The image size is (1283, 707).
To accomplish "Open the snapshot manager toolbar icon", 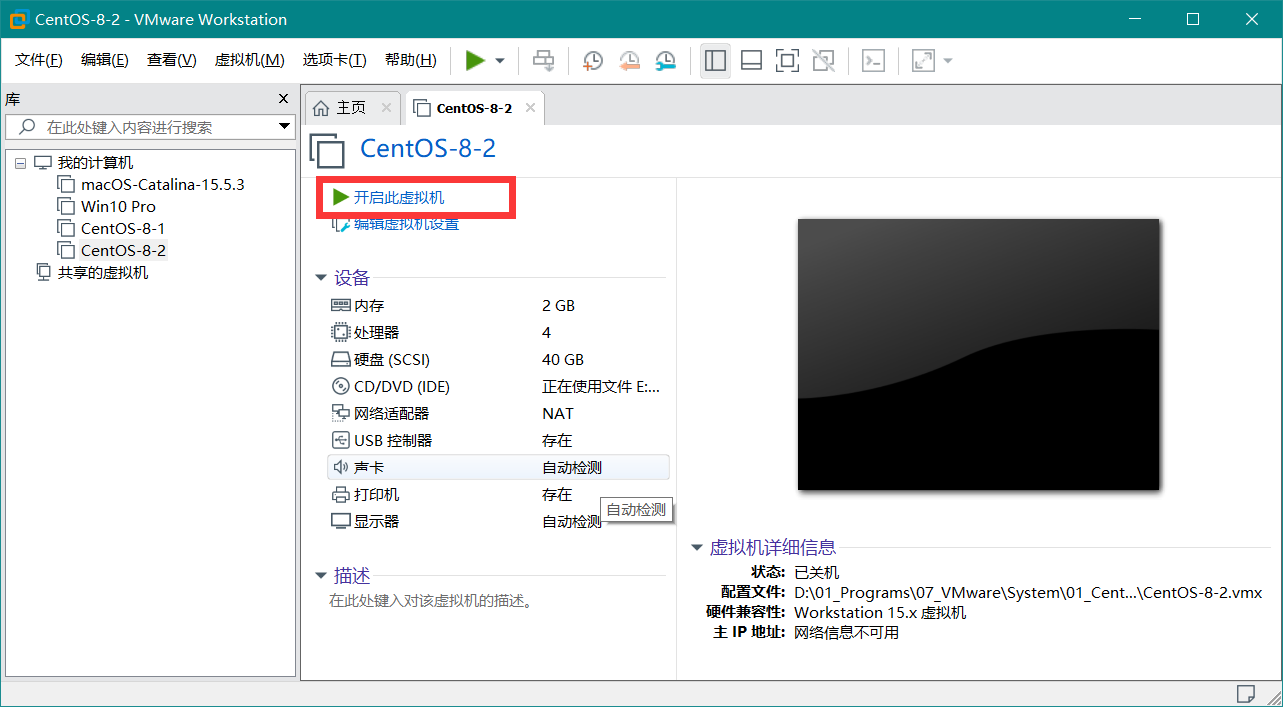I will [665, 61].
